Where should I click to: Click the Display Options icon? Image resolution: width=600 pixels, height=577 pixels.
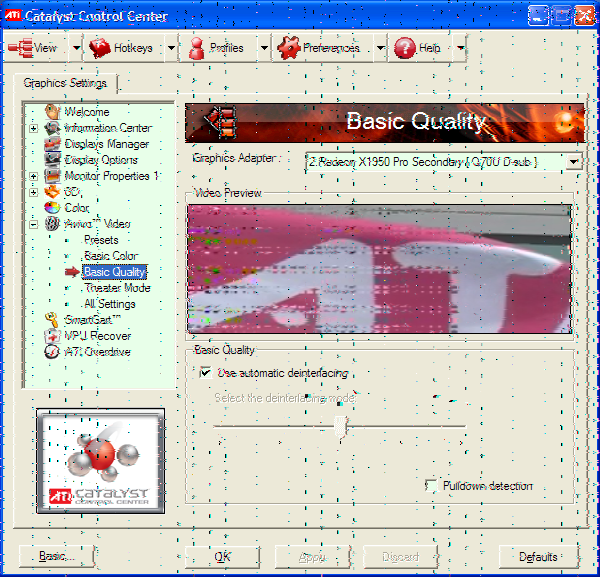(52, 160)
